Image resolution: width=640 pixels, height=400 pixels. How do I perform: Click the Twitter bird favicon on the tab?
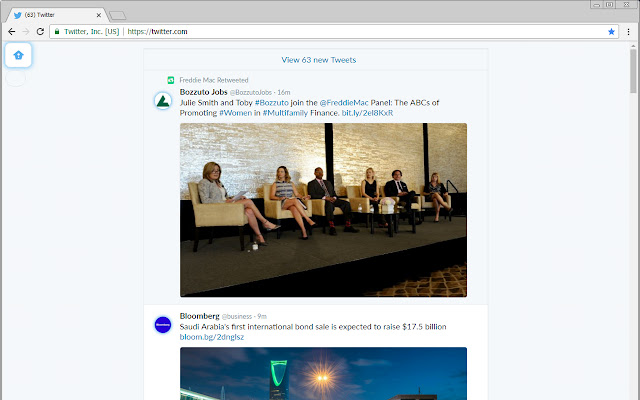coord(18,15)
